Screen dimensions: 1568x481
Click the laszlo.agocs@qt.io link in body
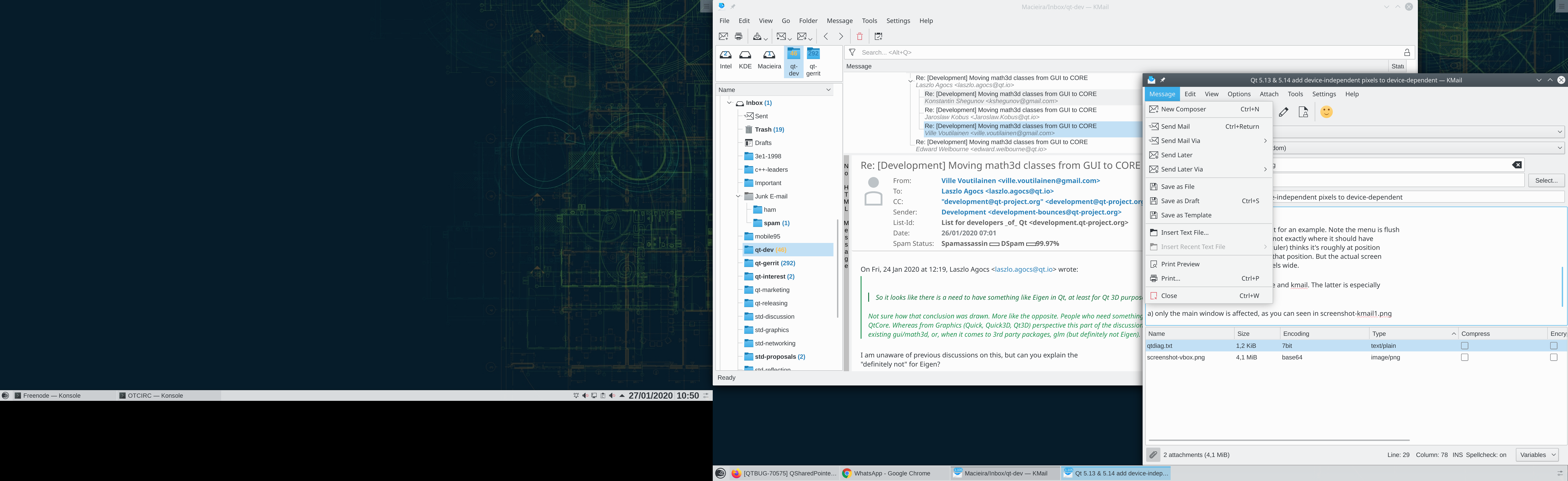click(1024, 269)
